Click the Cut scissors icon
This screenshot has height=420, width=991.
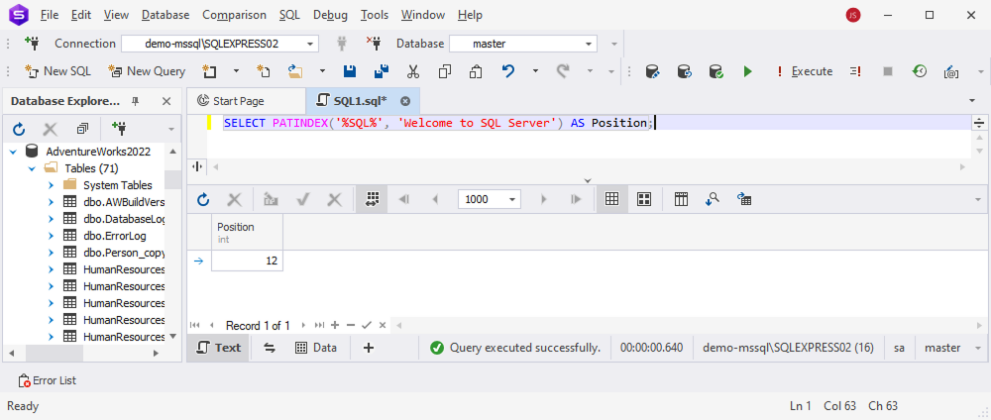[412, 71]
